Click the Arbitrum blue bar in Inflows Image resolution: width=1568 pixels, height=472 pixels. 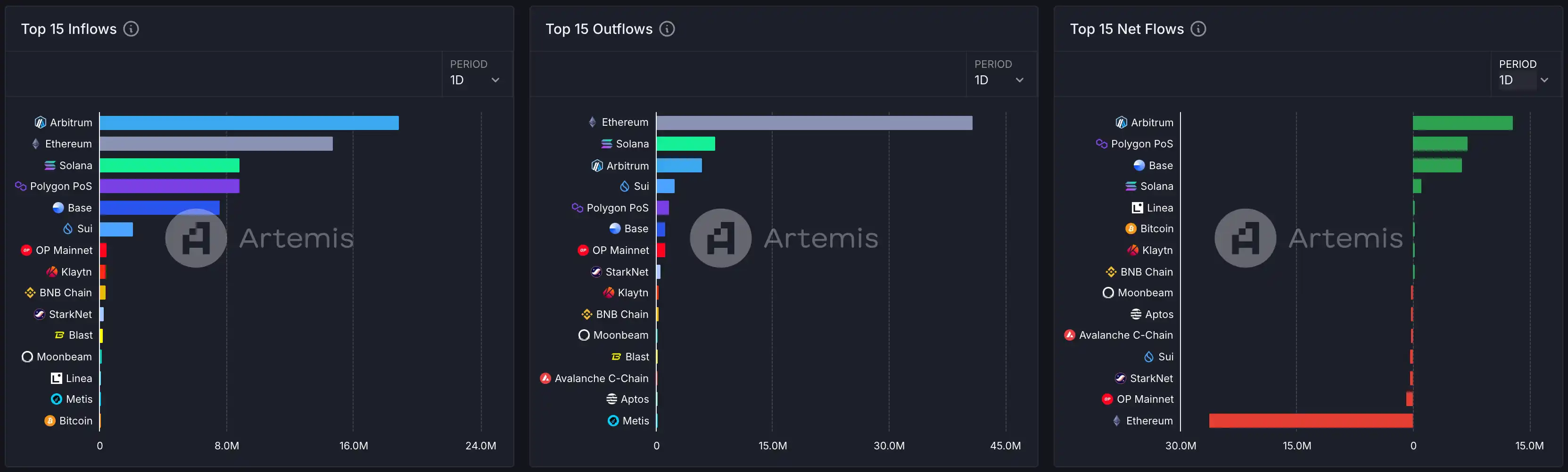[x=249, y=123]
